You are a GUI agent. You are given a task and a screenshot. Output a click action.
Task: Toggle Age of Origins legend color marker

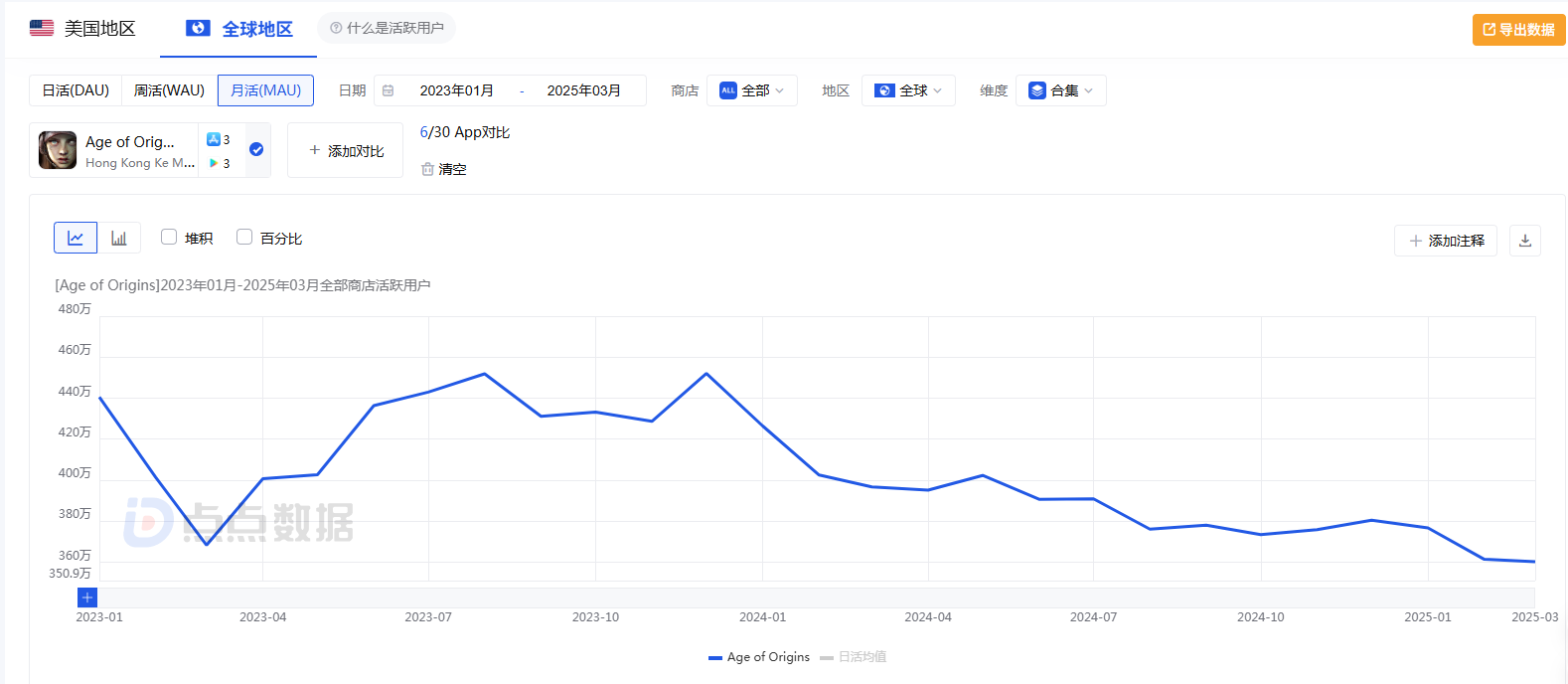tap(715, 657)
